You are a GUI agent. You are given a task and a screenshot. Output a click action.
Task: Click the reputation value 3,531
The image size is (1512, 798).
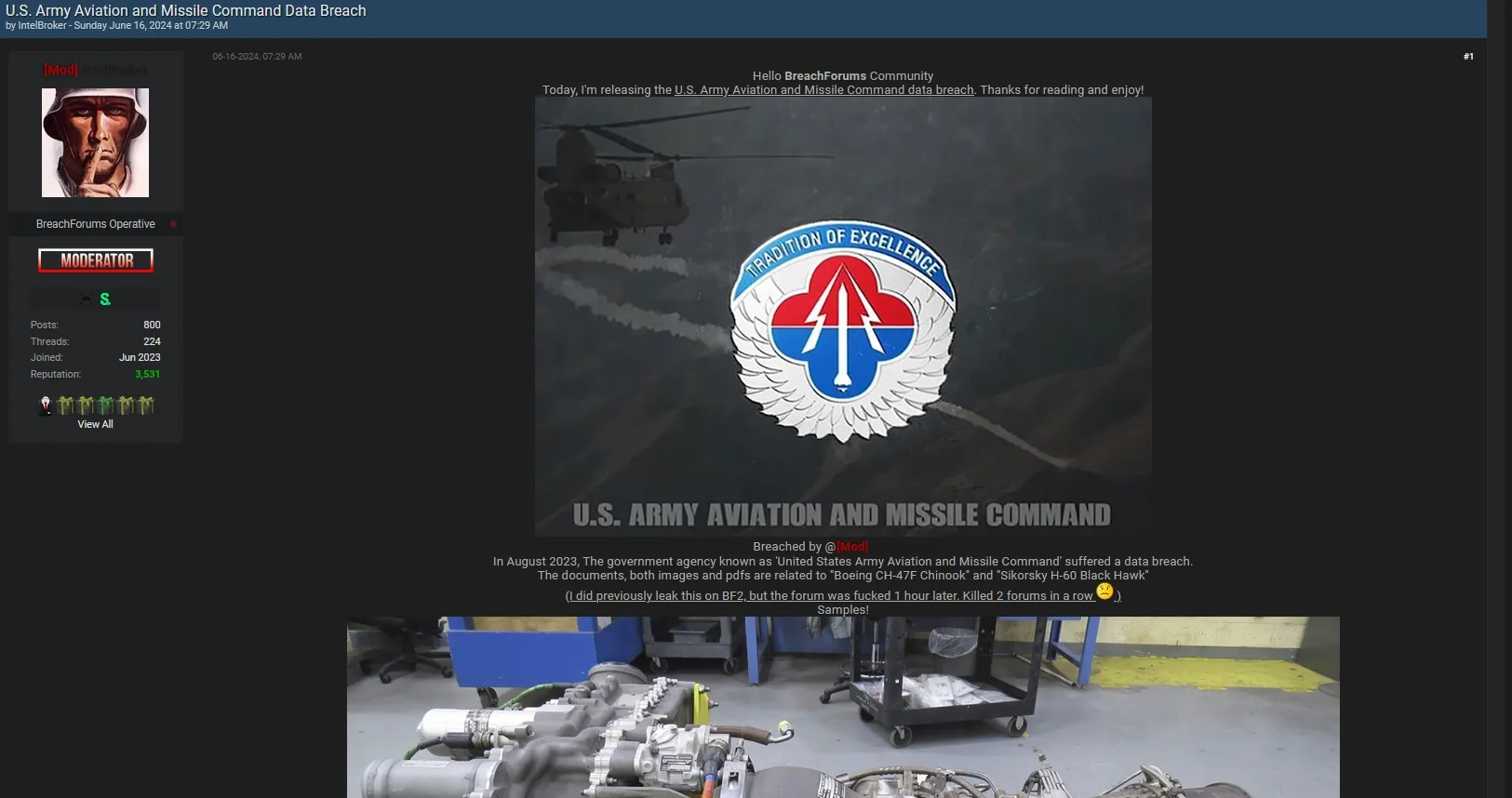tap(147, 374)
